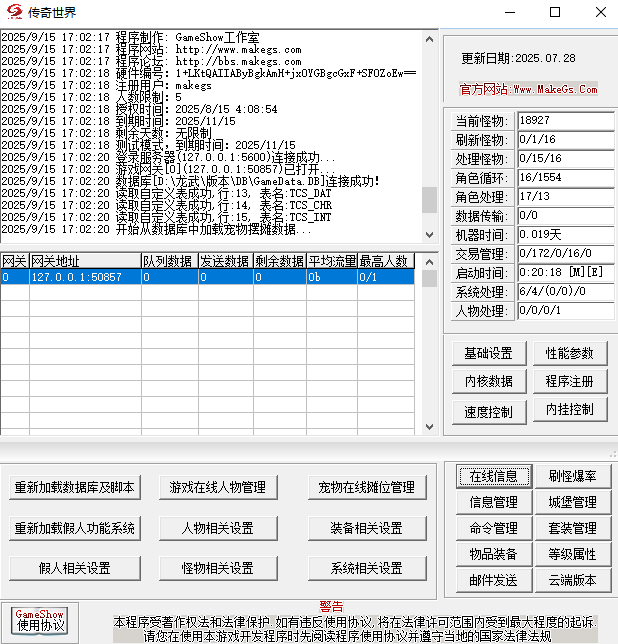Open the GameShow 使用协议 icon button
Viewport: 618px width, 644px height.
pos(40,622)
